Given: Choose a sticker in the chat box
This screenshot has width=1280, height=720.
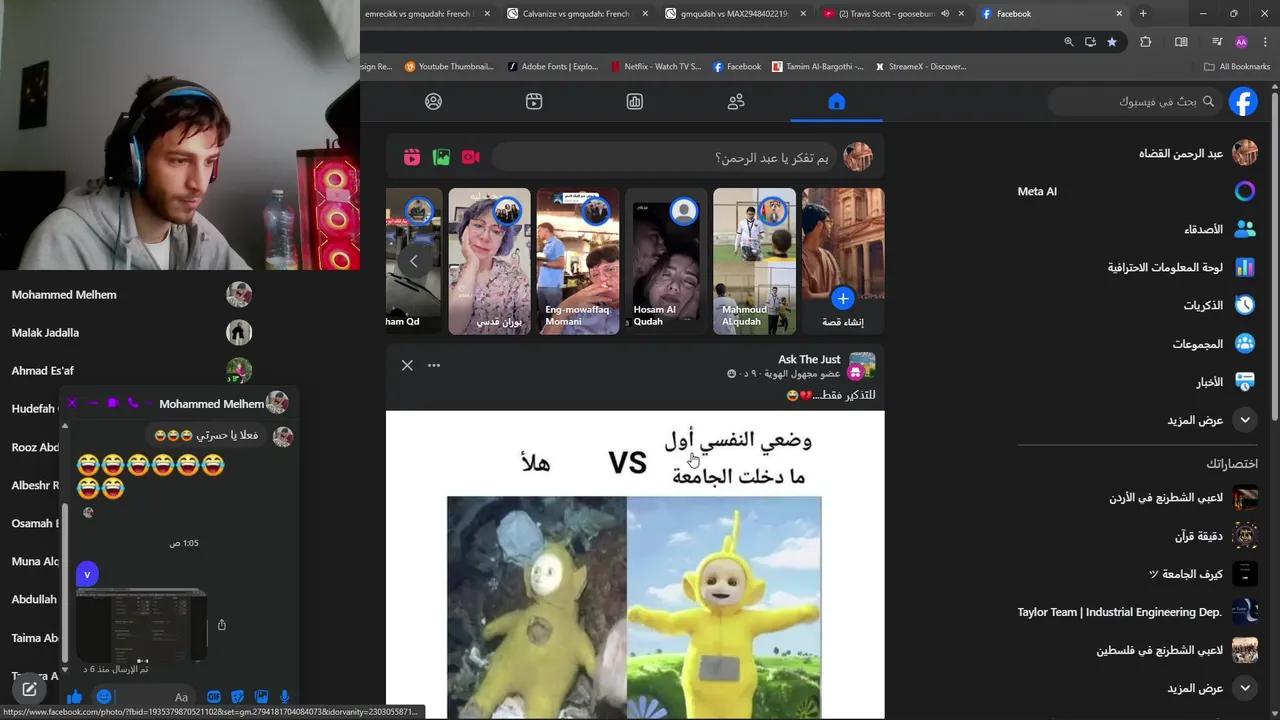Looking at the screenshot, I should click(237, 697).
